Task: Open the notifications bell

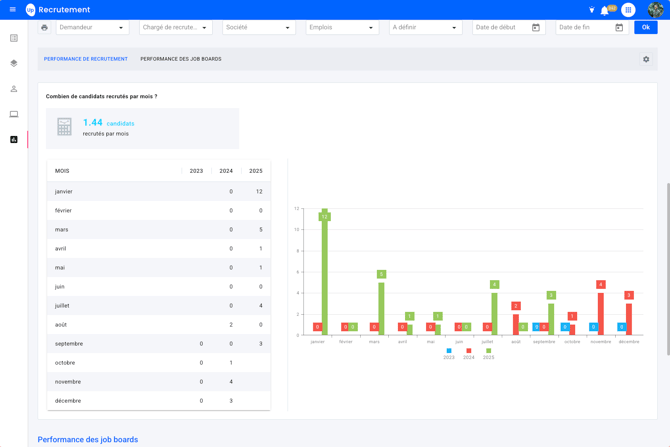Action: coord(605,10)
